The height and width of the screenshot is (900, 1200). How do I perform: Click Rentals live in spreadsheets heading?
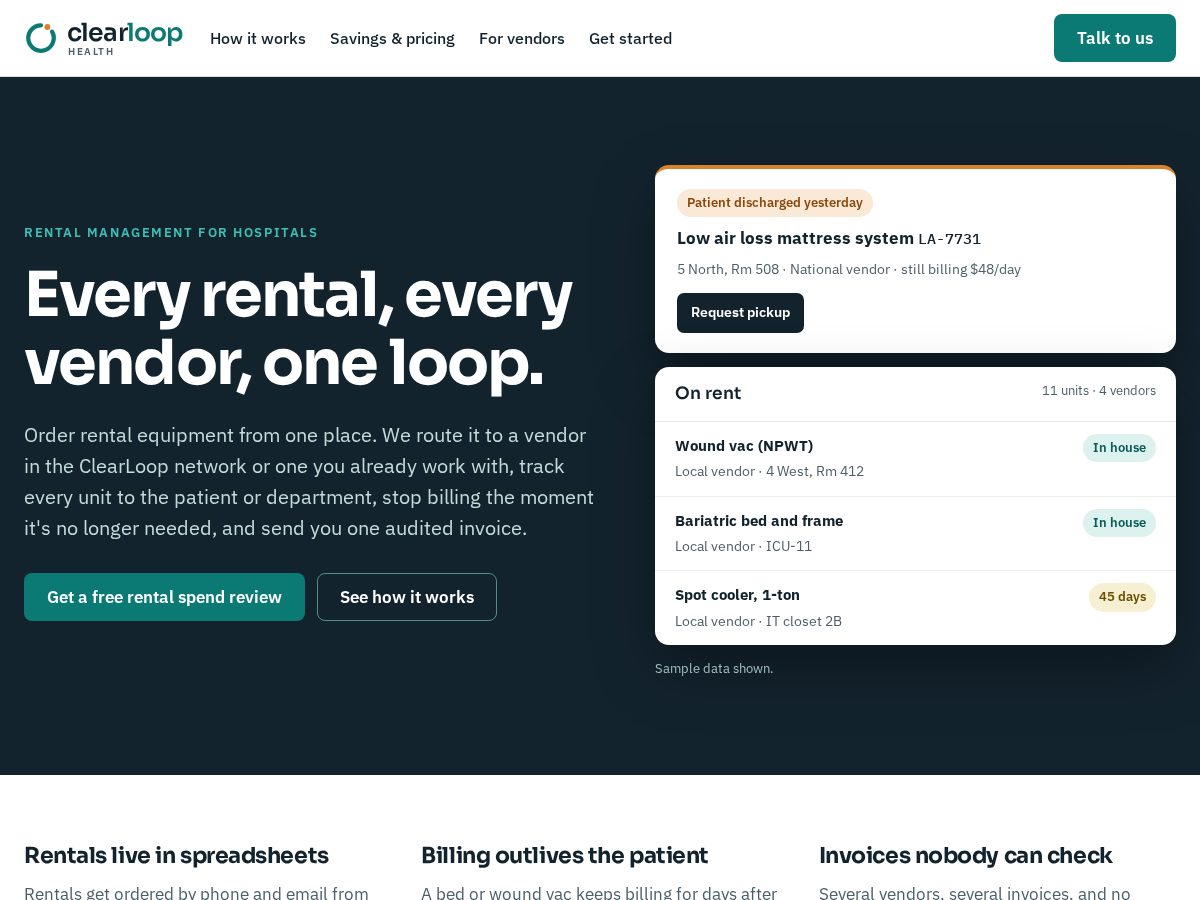click(176, 855)
